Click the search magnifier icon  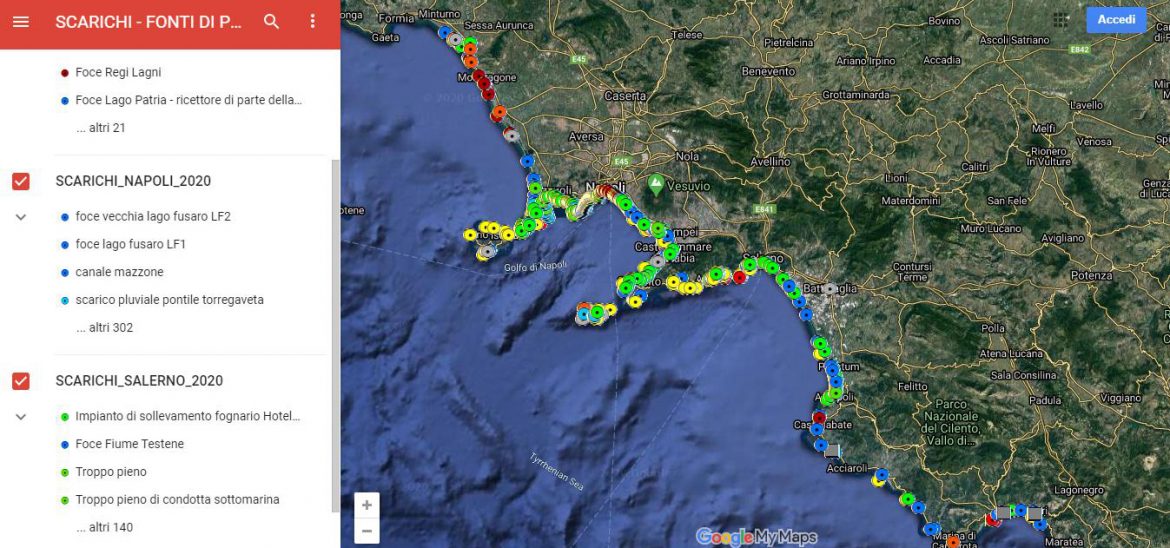click(272, 22)
